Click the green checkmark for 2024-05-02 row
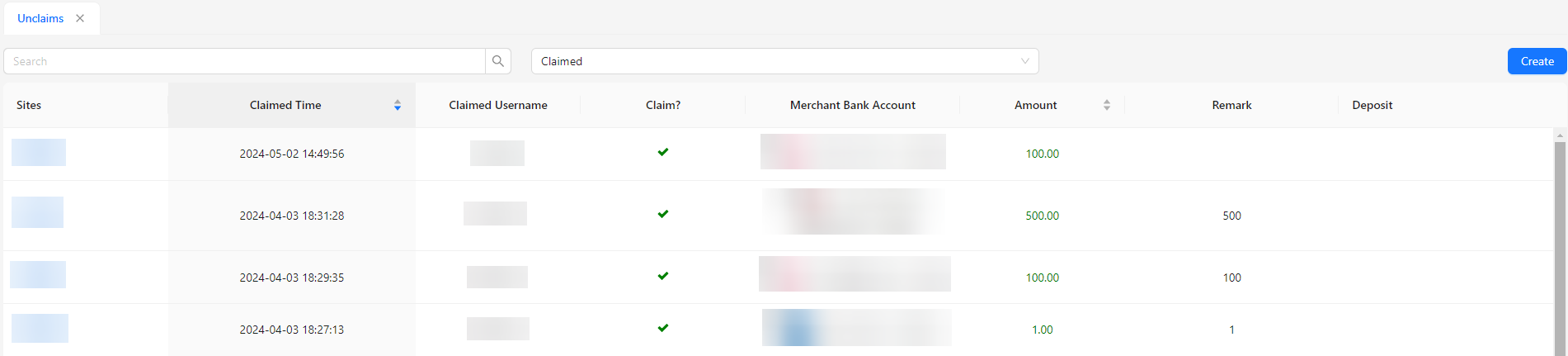 pos(663,152)
